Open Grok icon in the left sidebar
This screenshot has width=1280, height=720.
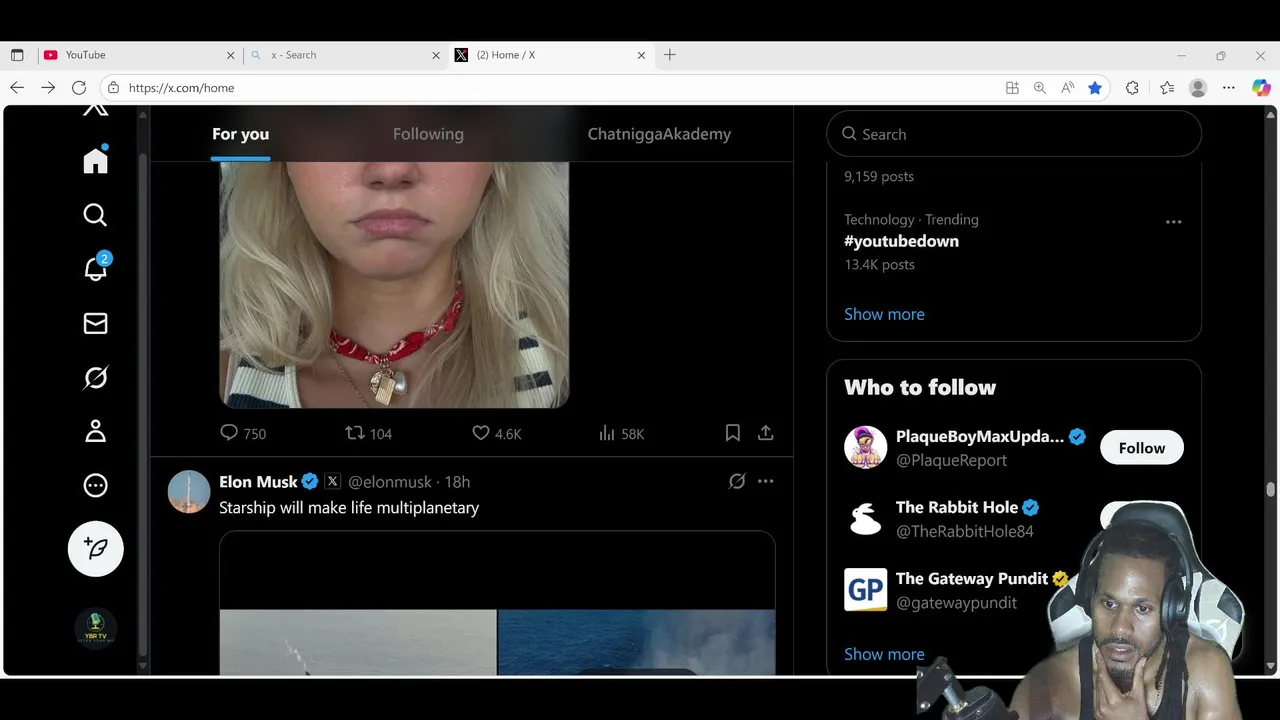click(95, 377)
